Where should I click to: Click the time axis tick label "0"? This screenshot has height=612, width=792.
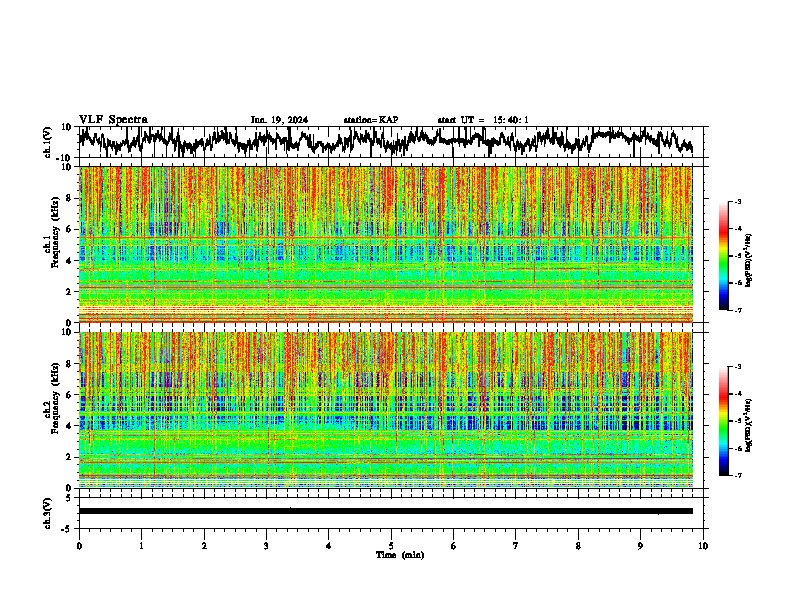pos(79,546)
